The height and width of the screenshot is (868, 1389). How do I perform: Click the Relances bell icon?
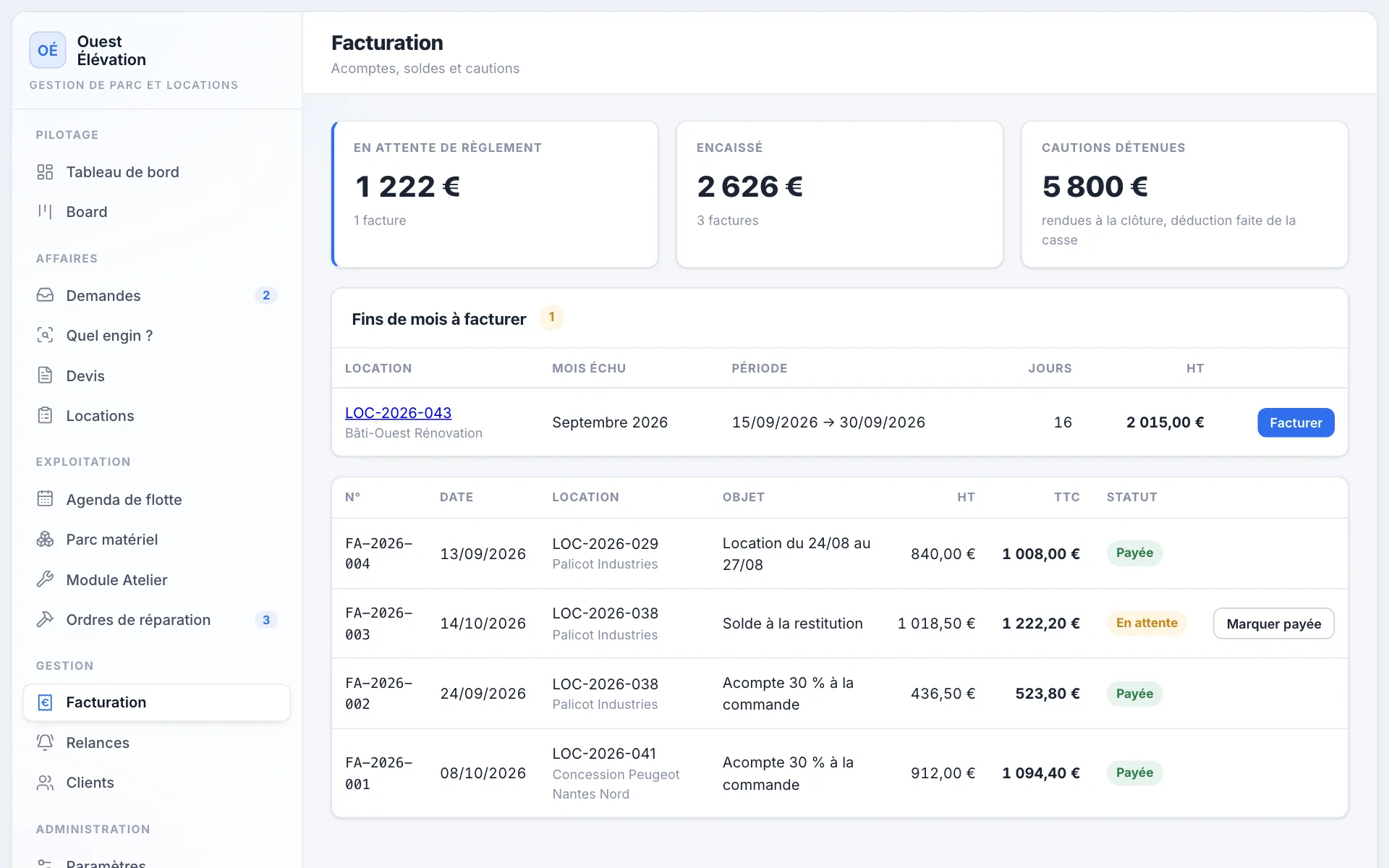point(45,742)
